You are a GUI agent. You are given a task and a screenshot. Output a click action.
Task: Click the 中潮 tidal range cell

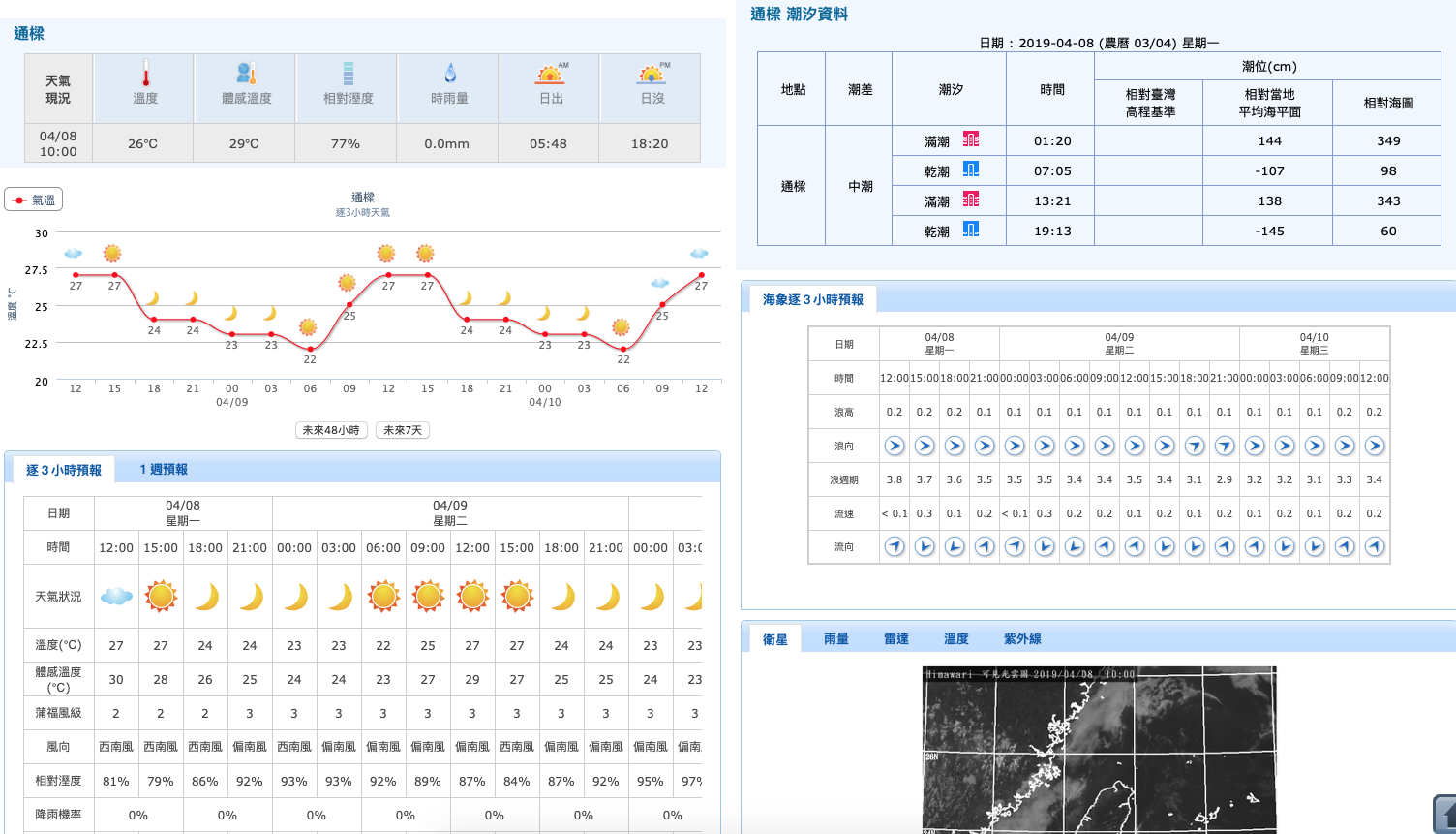click(x=861, y=186)
